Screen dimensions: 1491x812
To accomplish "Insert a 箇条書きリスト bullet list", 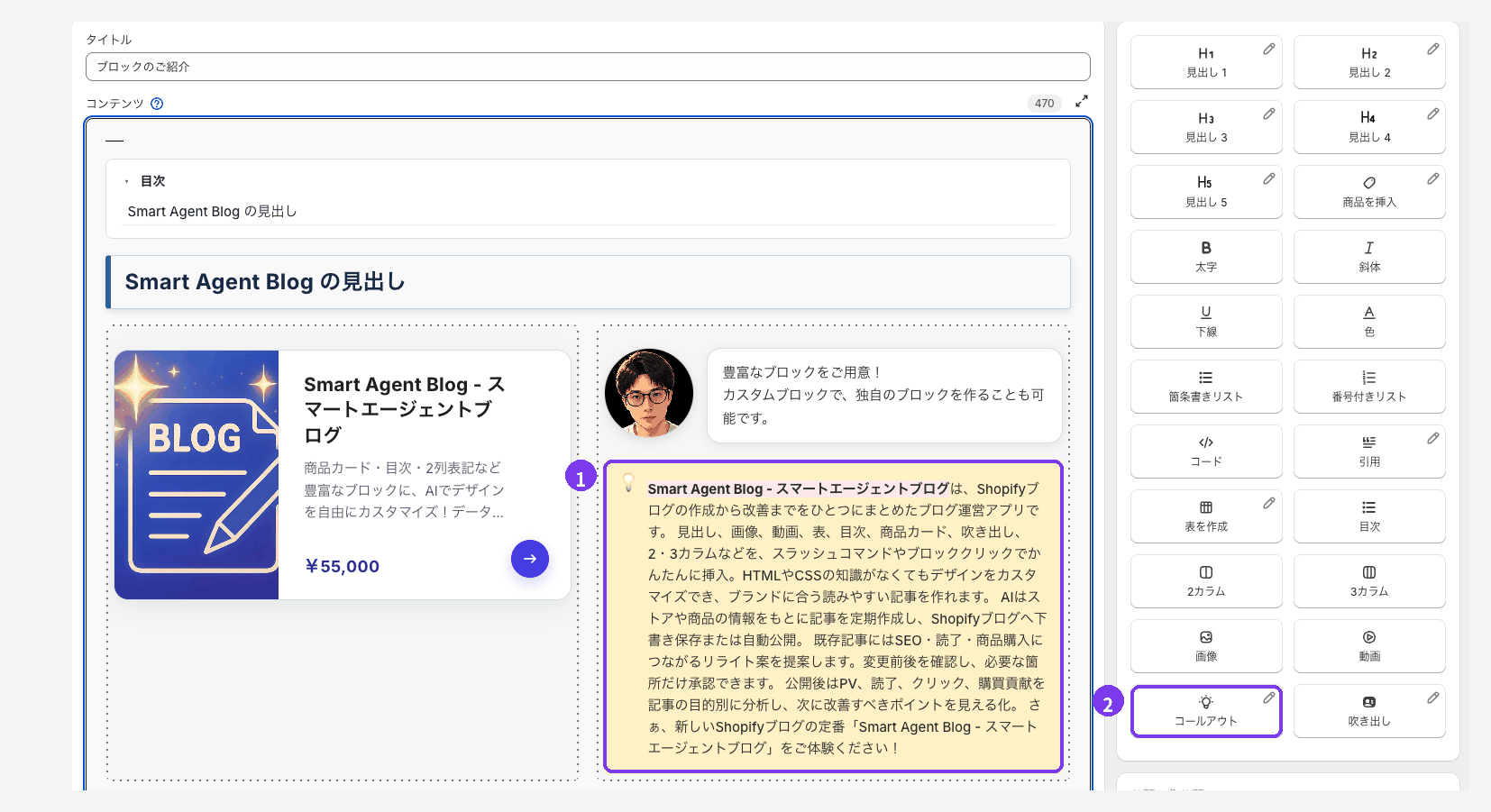I will point(1206,387).
